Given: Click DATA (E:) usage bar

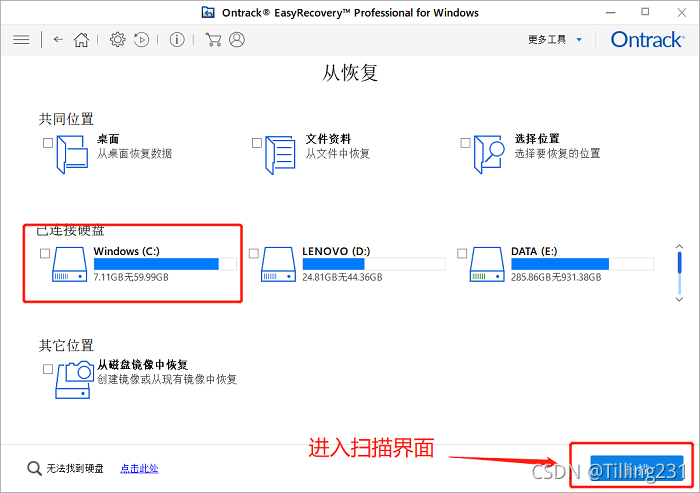Looking at the screenshot, I should click(582, 264).
